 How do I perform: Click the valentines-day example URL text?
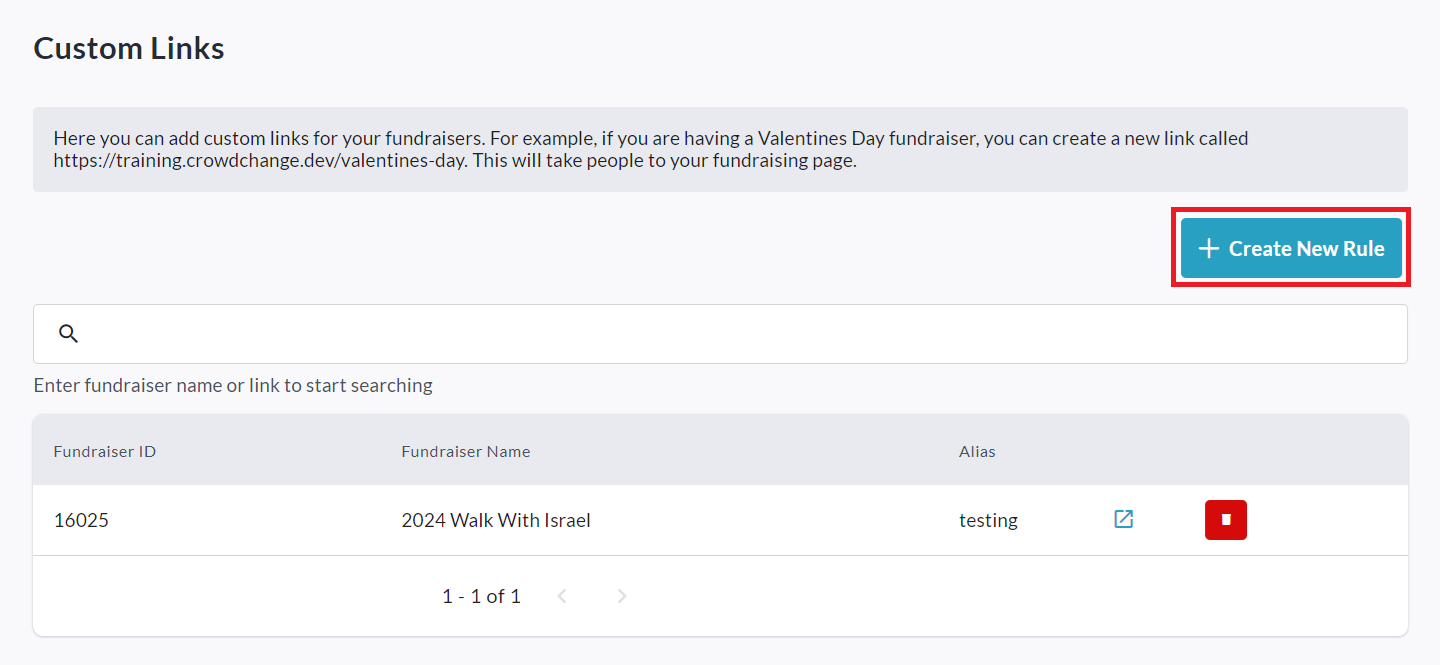[x=260, y=161]
